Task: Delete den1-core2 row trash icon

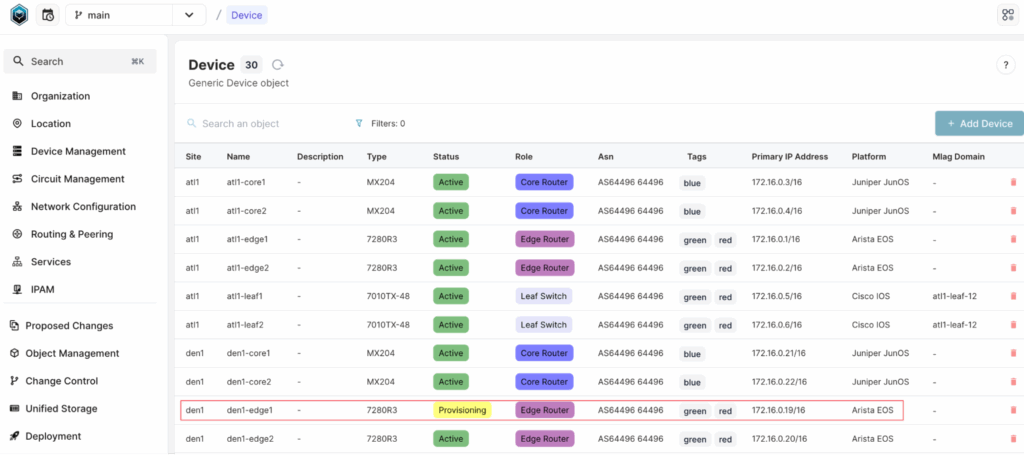Action: [x=1014, y=382]
